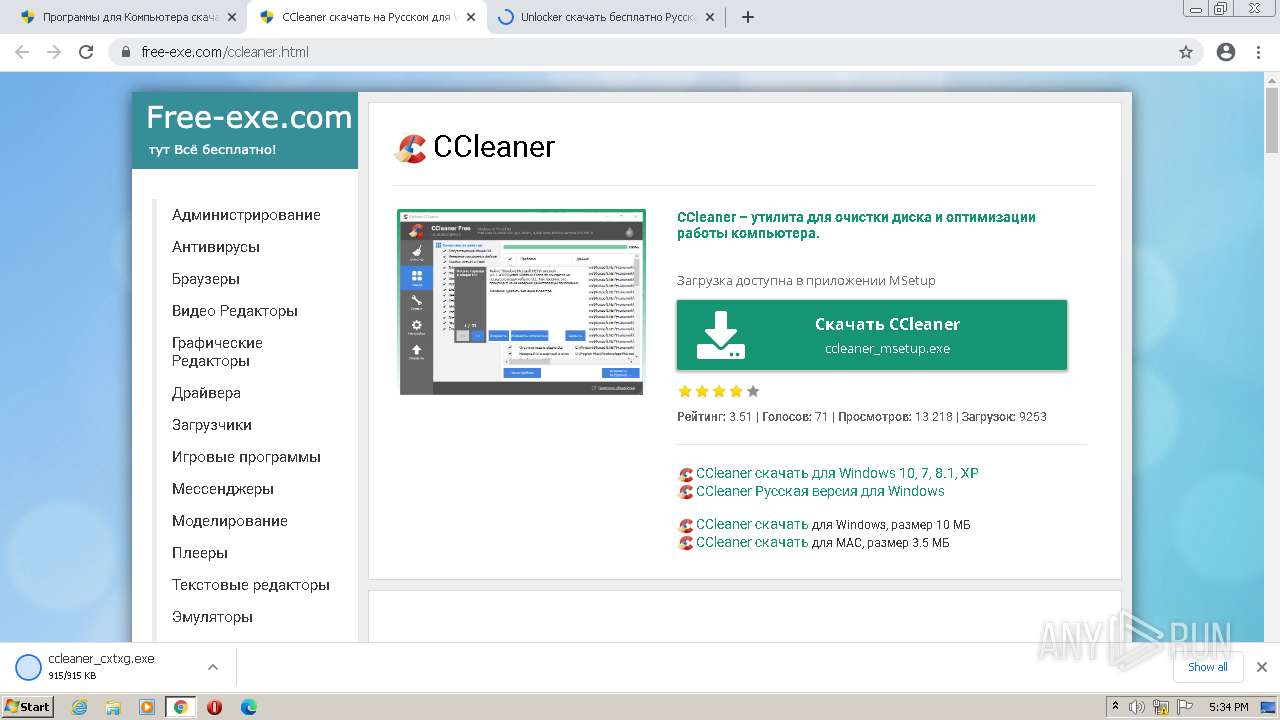Image resolution: width=1280 pixels, height=720 pixels.
Task: Close the Unlocker tab
Action: tap(710, 17)
